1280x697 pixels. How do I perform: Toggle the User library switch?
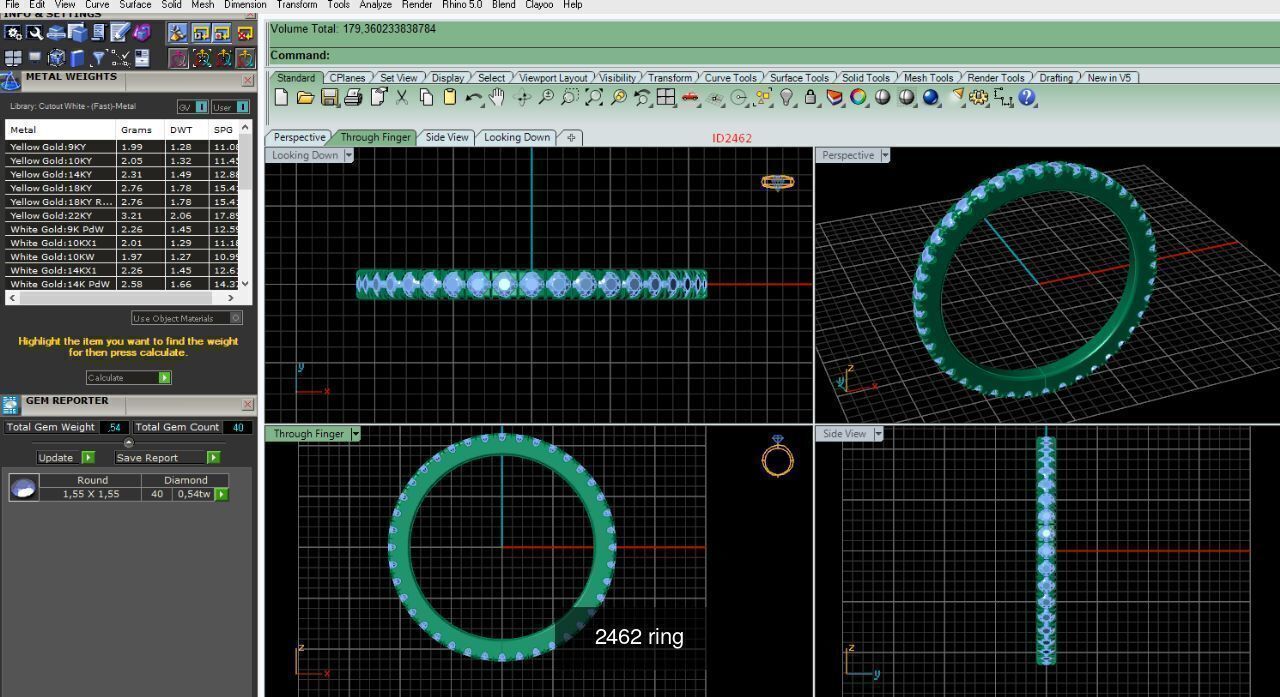(231, 107)
